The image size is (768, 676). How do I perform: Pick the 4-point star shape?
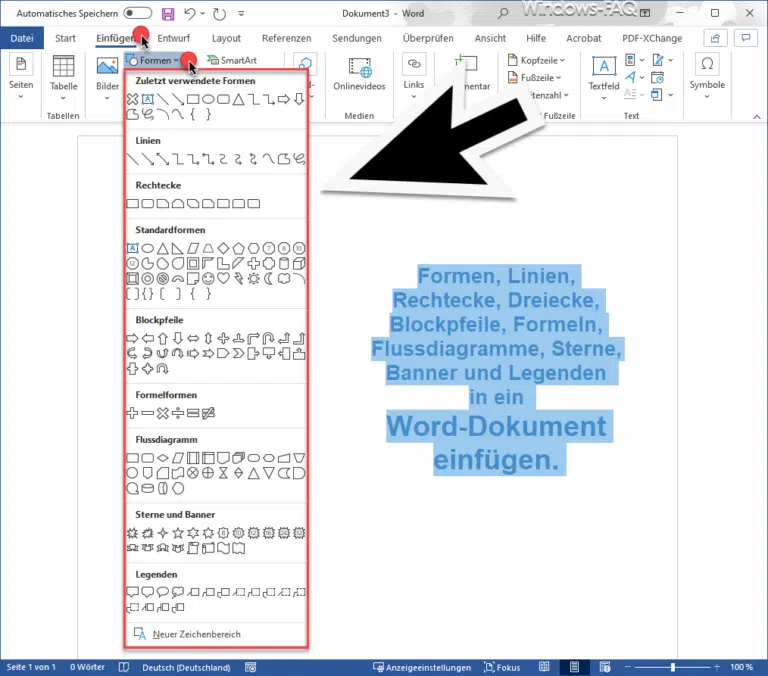pos(163,532)
